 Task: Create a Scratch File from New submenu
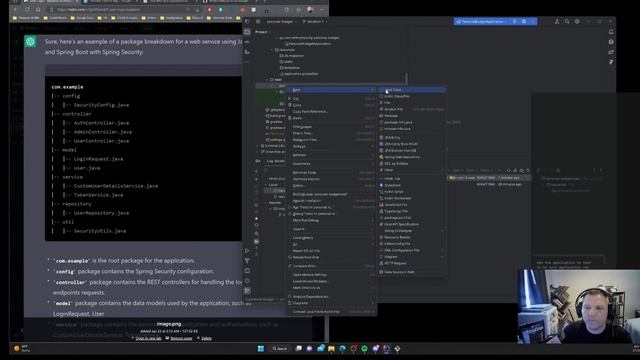411,109
